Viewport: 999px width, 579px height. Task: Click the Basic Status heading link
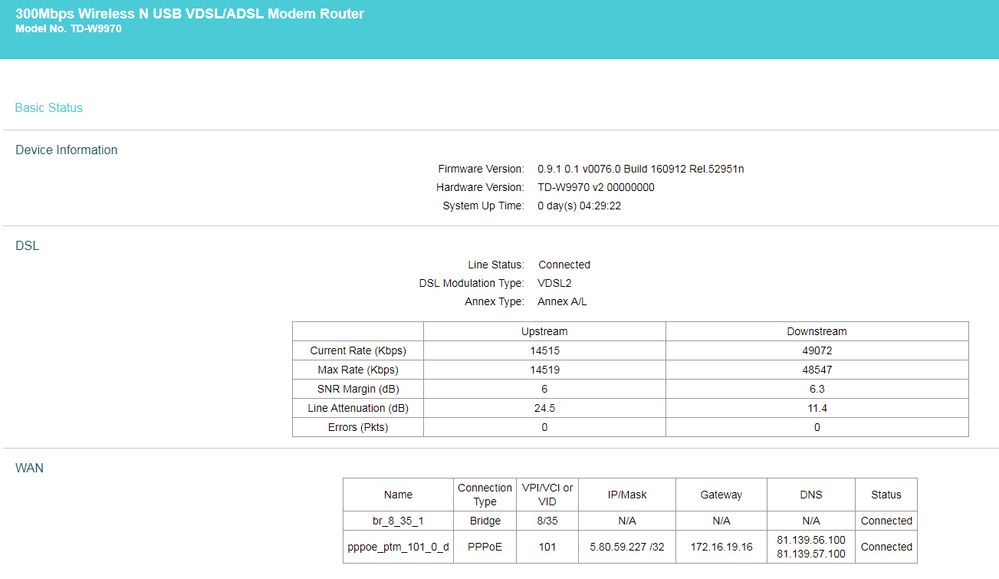[48, 108]
